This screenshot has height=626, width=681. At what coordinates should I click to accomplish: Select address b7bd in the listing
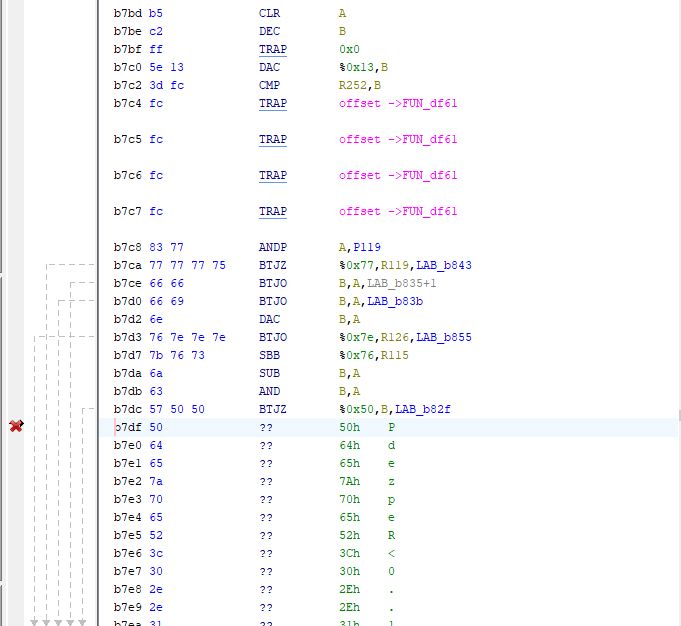tap(127, 13)
